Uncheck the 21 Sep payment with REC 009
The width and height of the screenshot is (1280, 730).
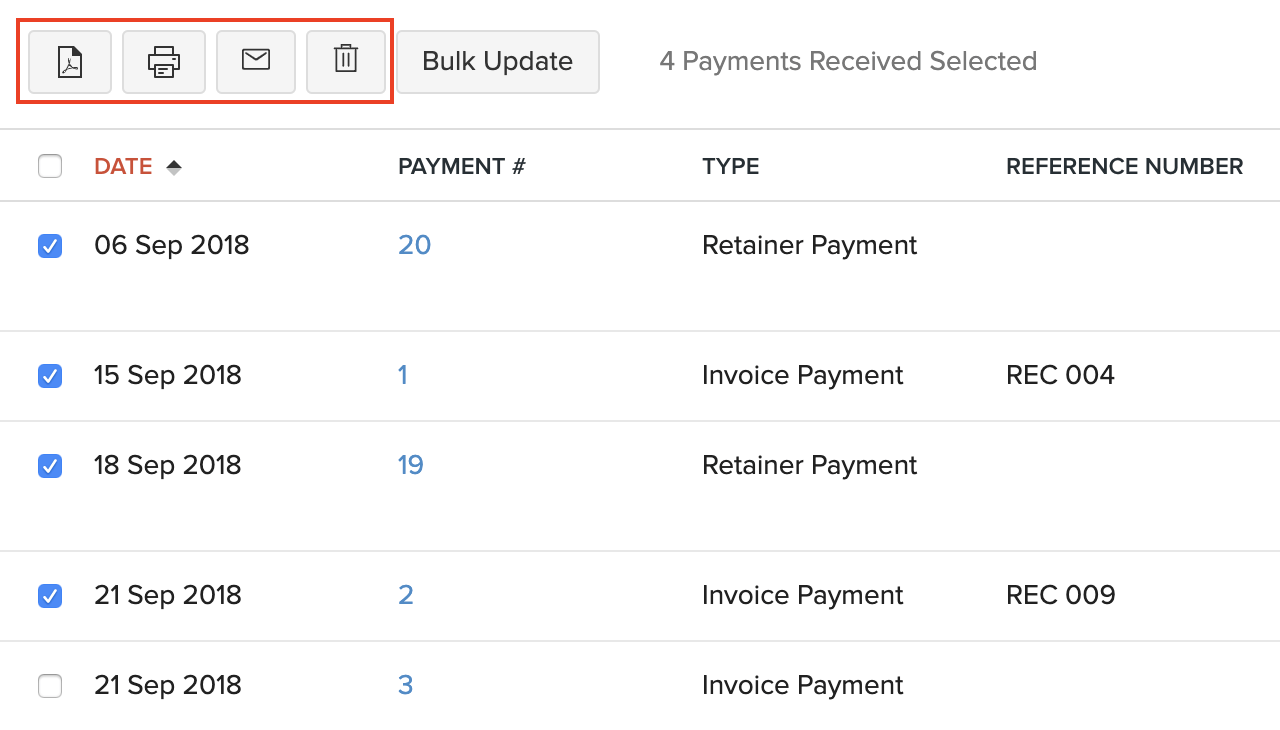[x=50, y=596]
